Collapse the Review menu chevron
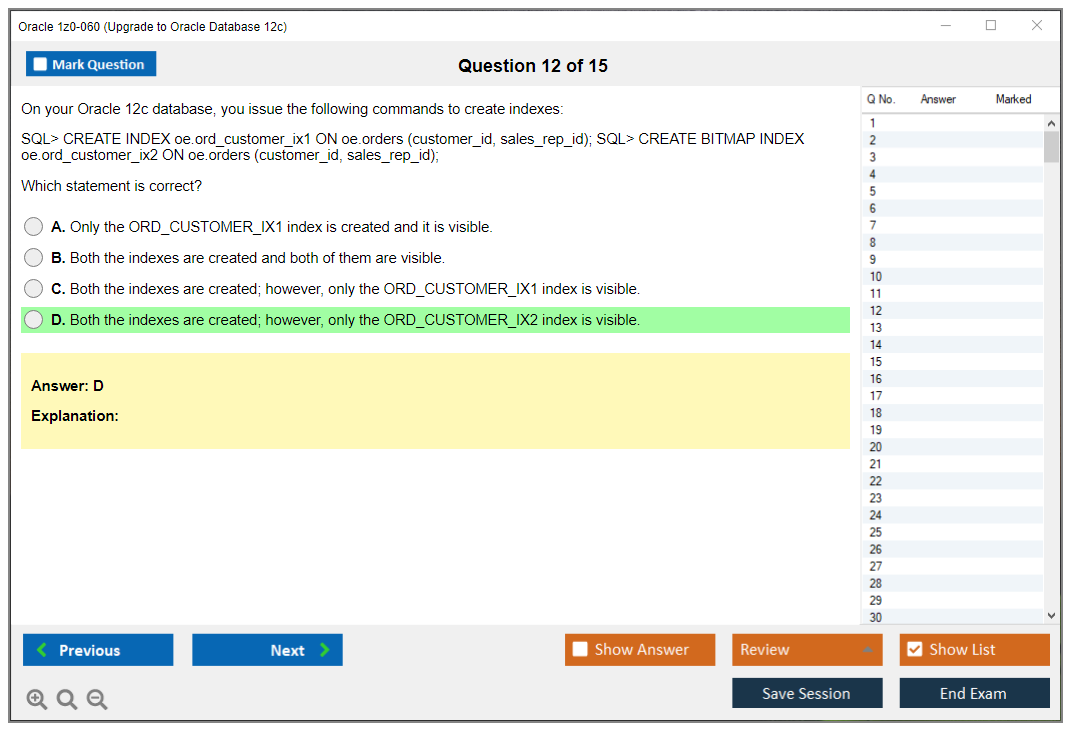Screen dimensions: 1075x735 click(868, 649)
